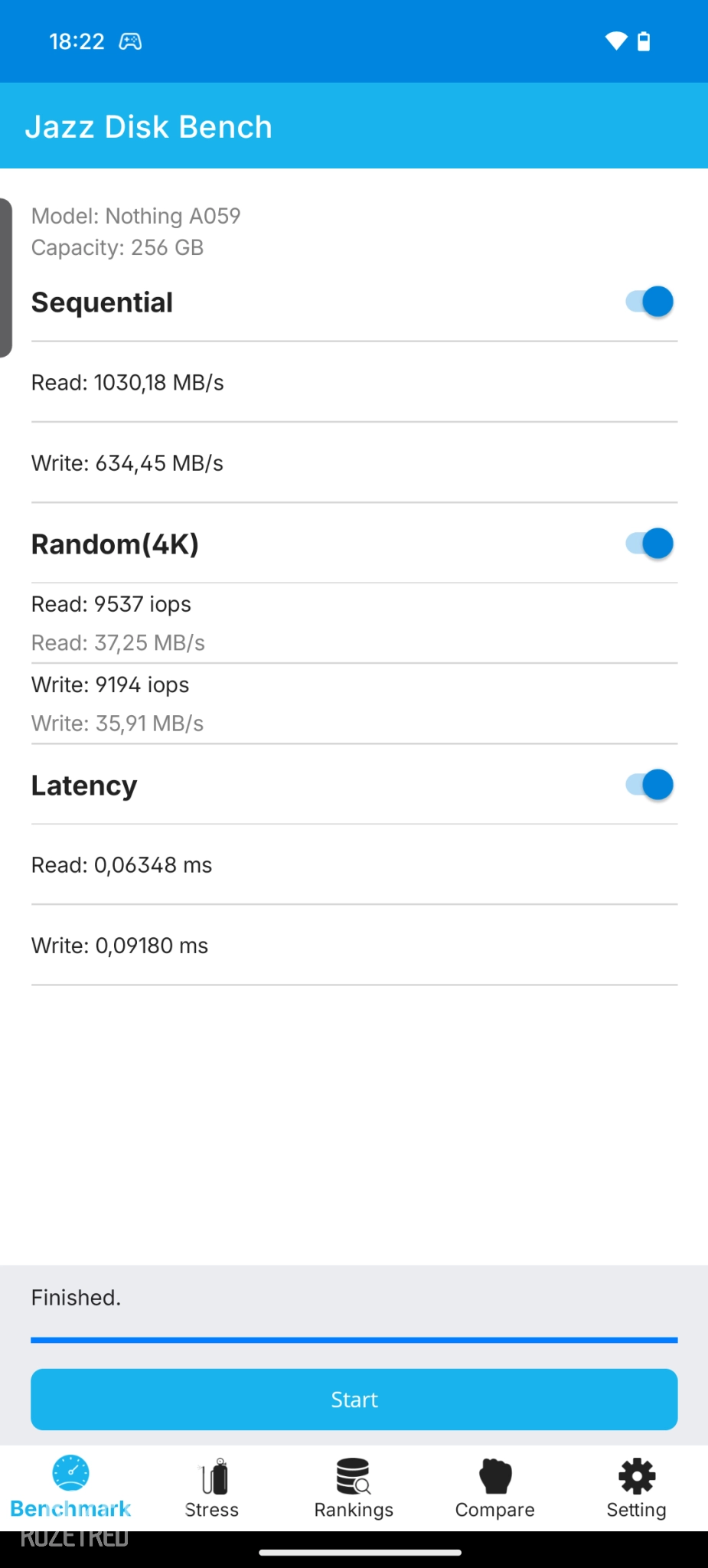Open the Setting gear icon
This screenshot has height=1568, width=708.
click(637, 1476)
